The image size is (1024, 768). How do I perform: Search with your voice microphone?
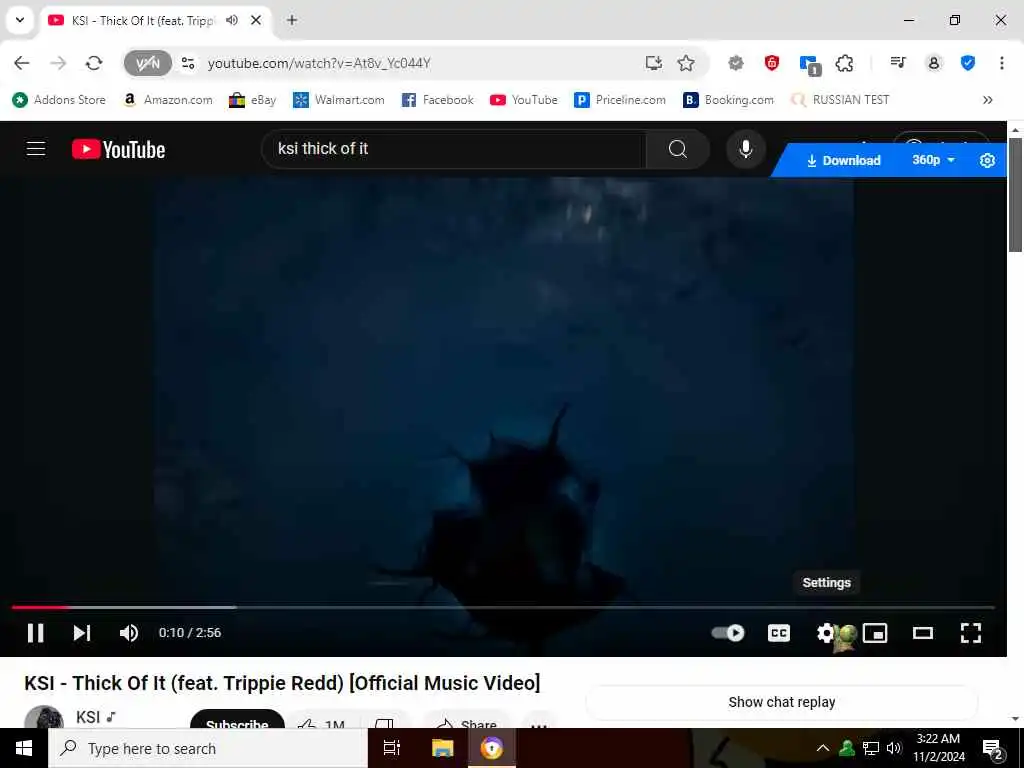tap(745, 149)
